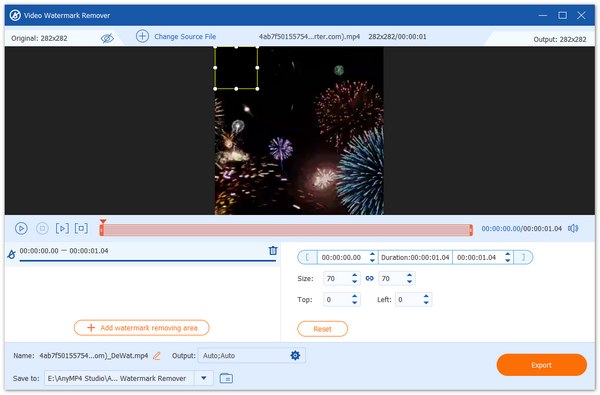Screen dimensions: 600x395
Task: Decrease the Left position value
Action: click(x=426, y=303)
